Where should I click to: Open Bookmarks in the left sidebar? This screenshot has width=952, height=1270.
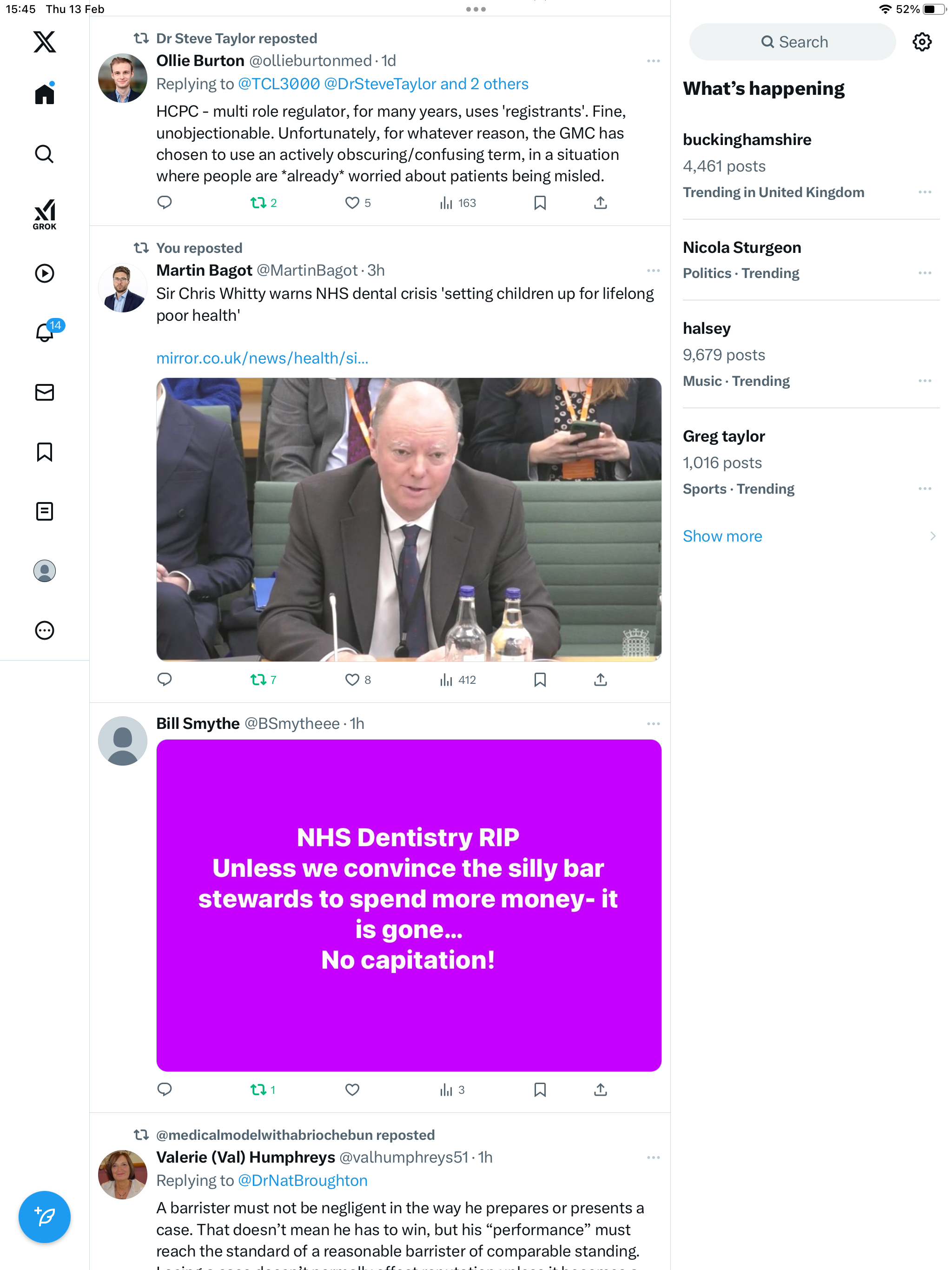(x=44, y=452)
